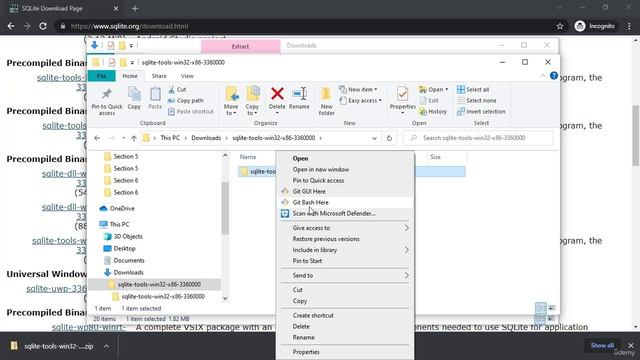Click Downloads in the breadcrumb path
Image resolution: width=640 pixels, height=360 pixels.
(206, 138)
